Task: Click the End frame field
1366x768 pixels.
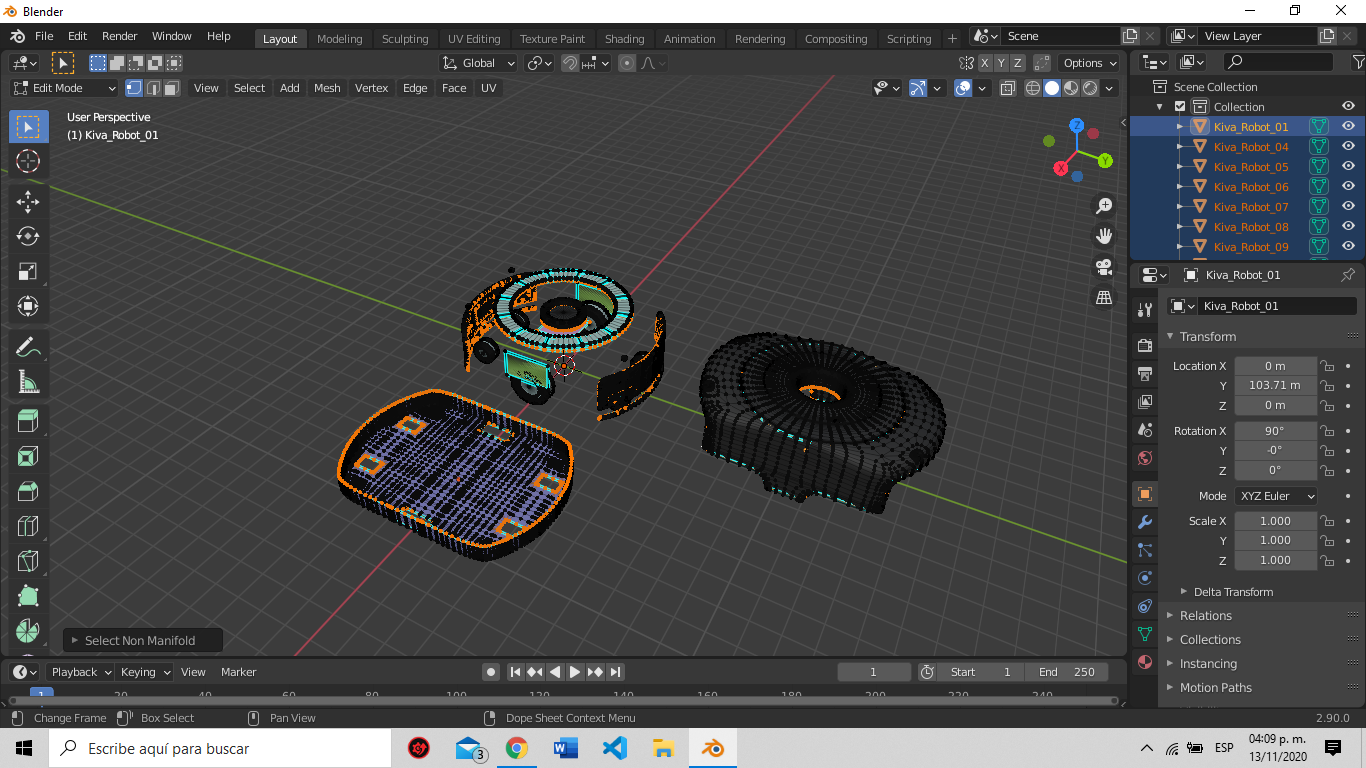Action: 1068,672
